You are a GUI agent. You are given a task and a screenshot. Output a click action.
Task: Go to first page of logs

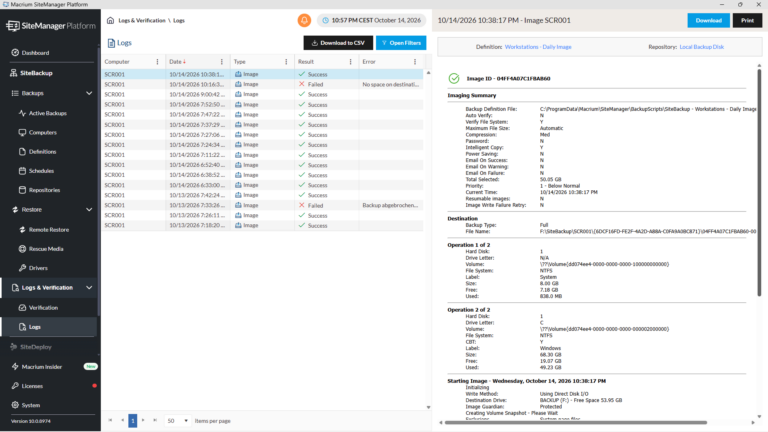[x=110, y=420]
